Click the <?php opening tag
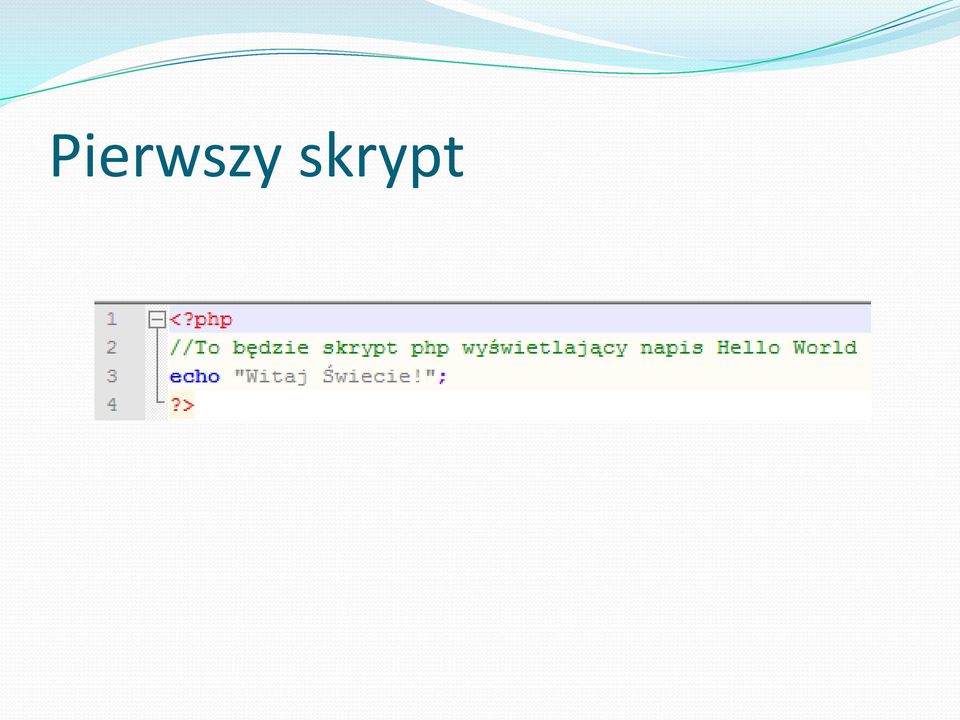This screenshot has height=720, width=960. click(x=201, y=320)
